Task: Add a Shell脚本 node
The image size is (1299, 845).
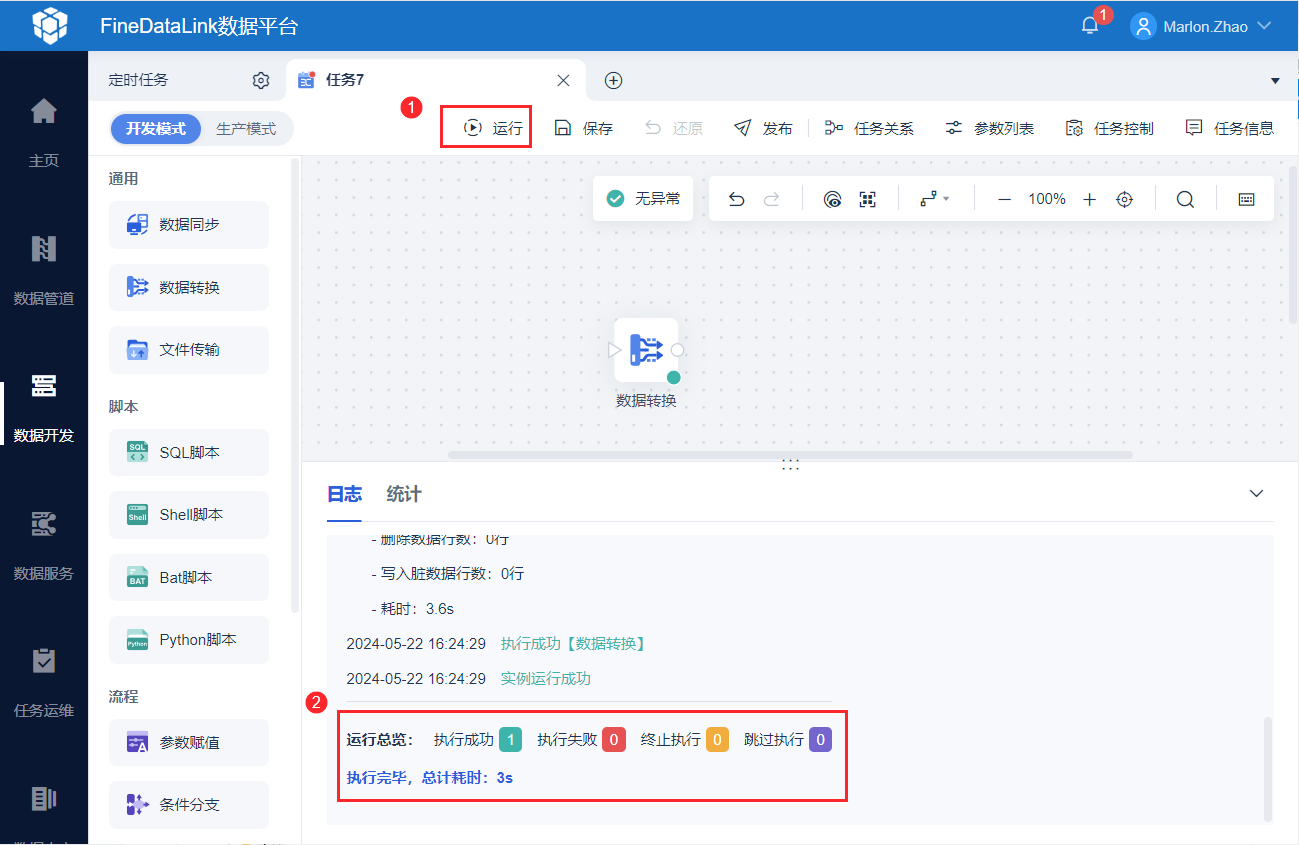Action: (x=189, y=515)
